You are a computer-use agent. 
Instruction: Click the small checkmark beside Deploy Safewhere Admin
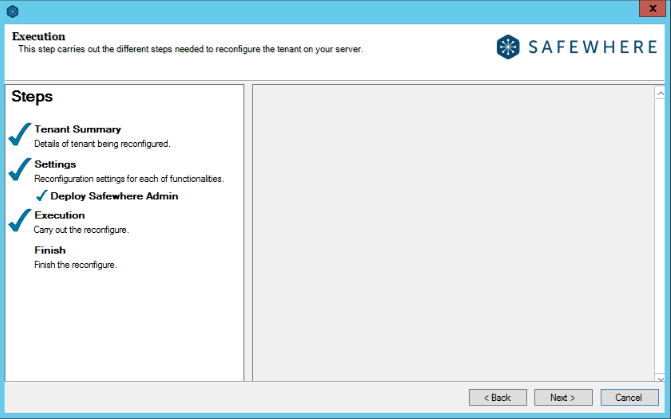(x=41, y=197)
